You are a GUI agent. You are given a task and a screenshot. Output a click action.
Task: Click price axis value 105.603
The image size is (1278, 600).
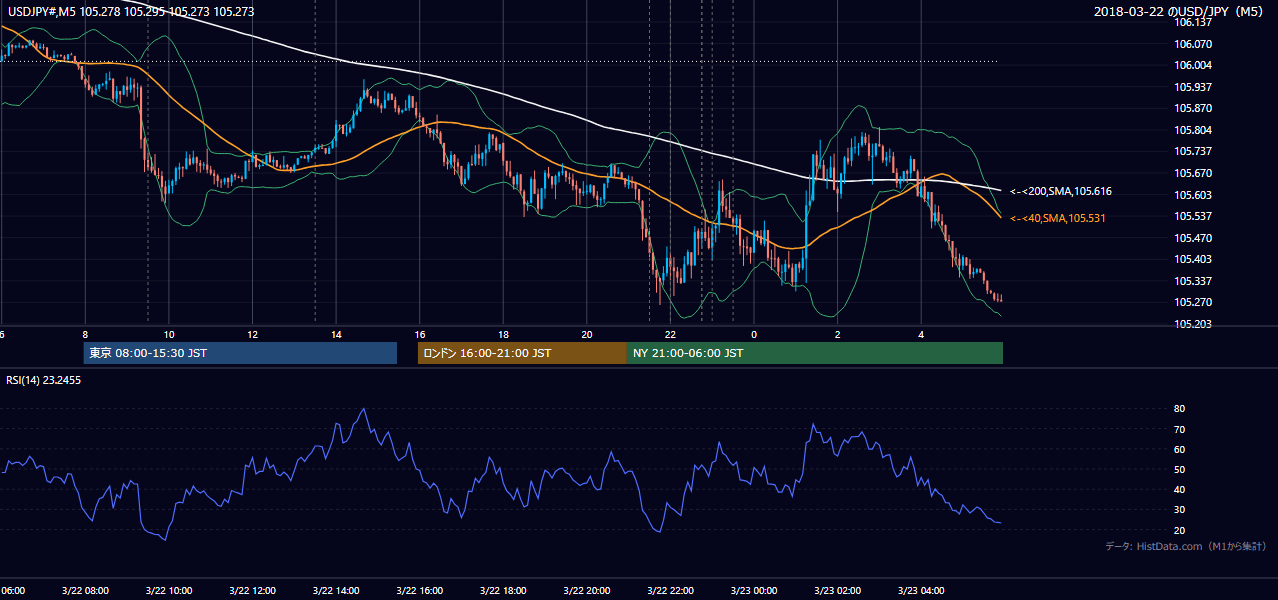1193,195
